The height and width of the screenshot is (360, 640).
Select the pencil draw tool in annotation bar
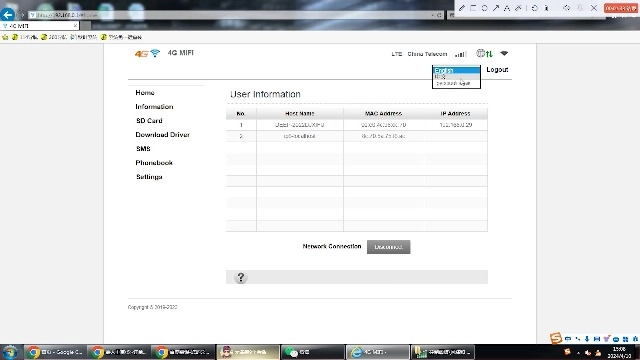[462, 8]
